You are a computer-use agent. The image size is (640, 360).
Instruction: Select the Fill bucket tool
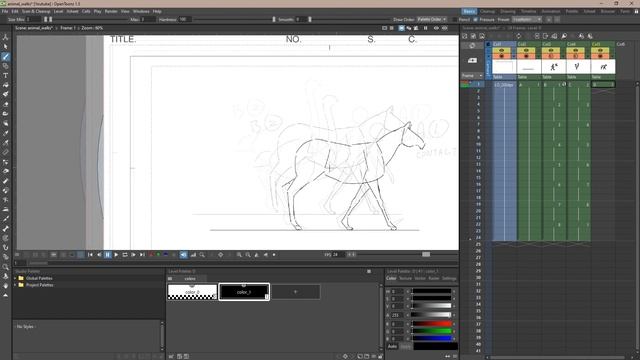point(5,85)
